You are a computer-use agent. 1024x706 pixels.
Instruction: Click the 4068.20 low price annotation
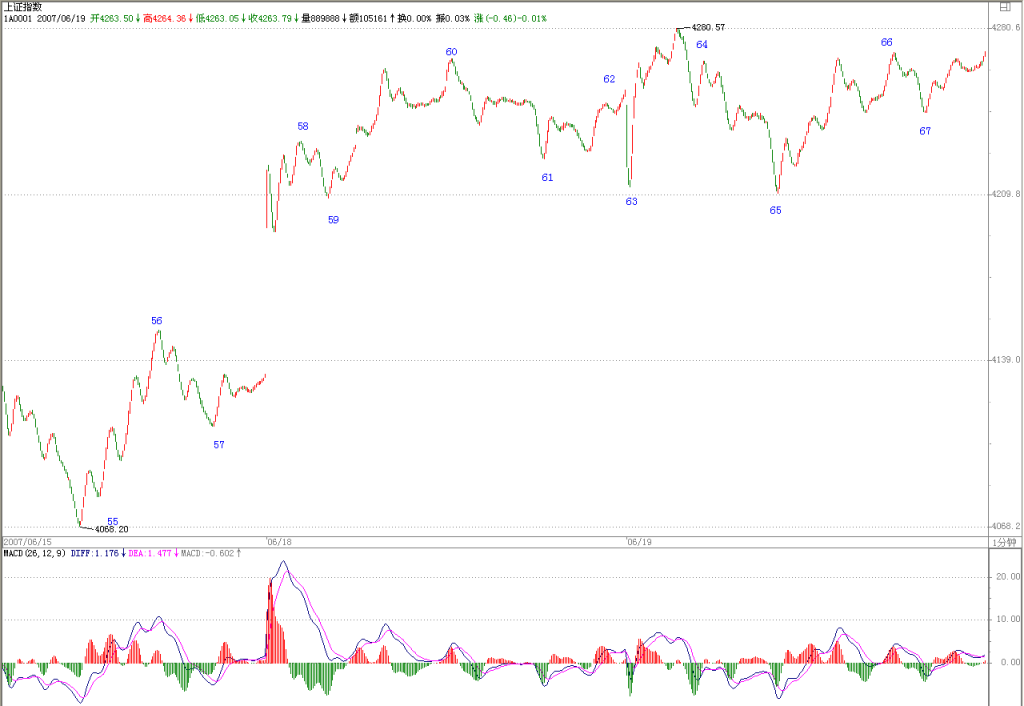[x=112, y=529]
